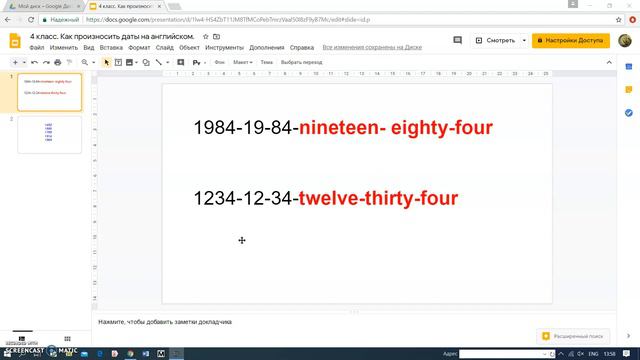This screenshot has width=640, height=360.
Task: Switch to the Мой диск browser tab
Action: click(44, 6)
